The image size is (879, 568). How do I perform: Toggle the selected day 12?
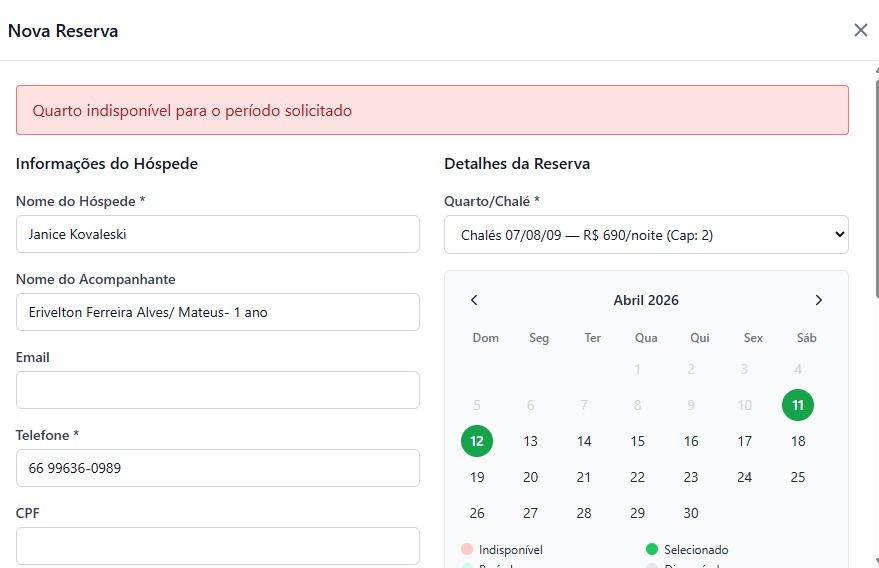tap(477, 441)
